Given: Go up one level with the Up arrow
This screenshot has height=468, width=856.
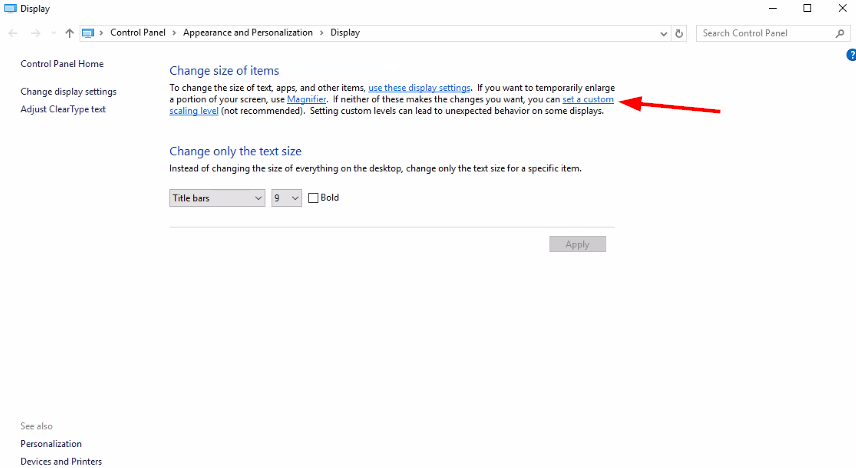Looking at the screenshot, I should click(69, 33).
